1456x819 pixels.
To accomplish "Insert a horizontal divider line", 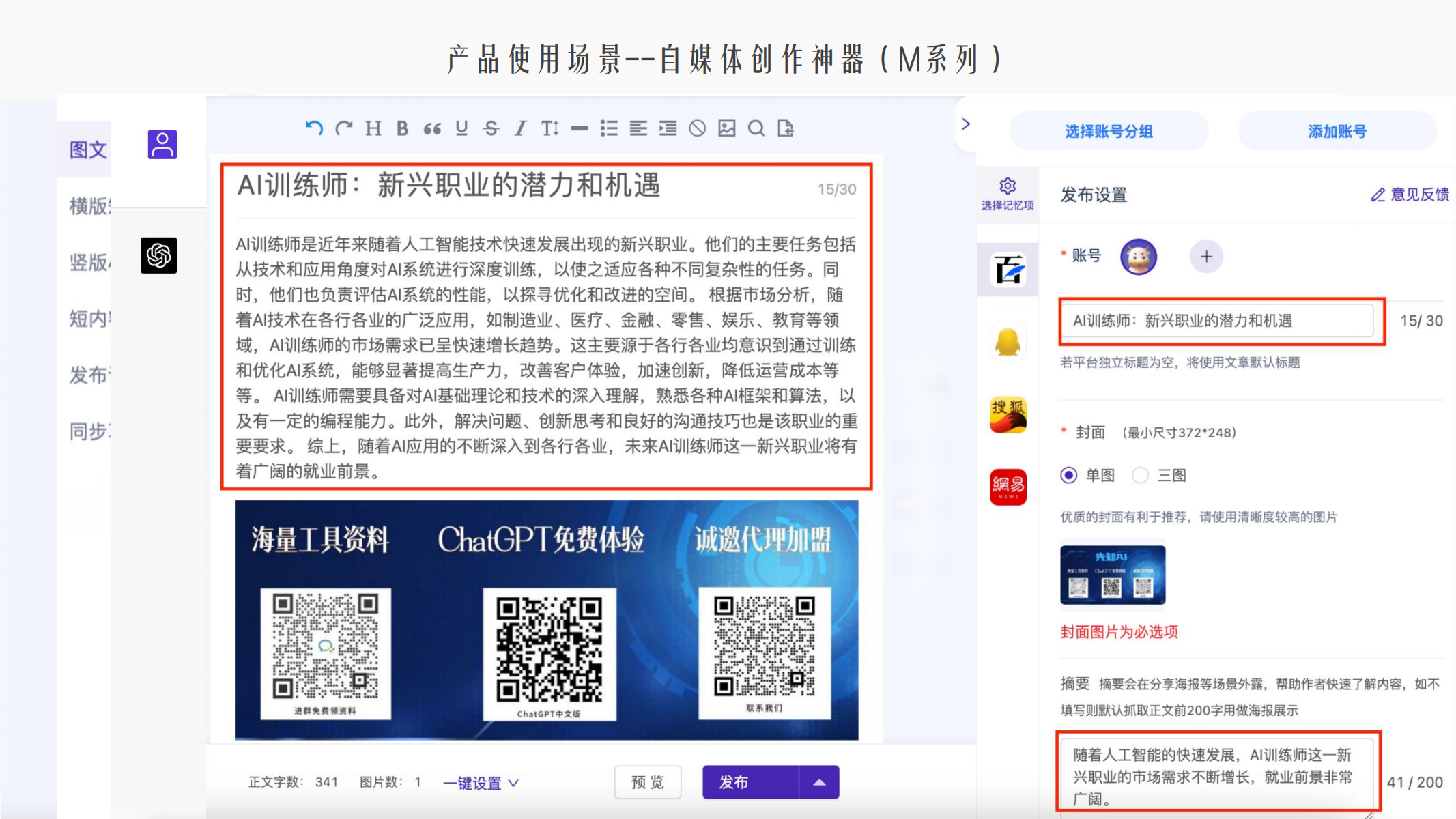I will click(580, 128).
